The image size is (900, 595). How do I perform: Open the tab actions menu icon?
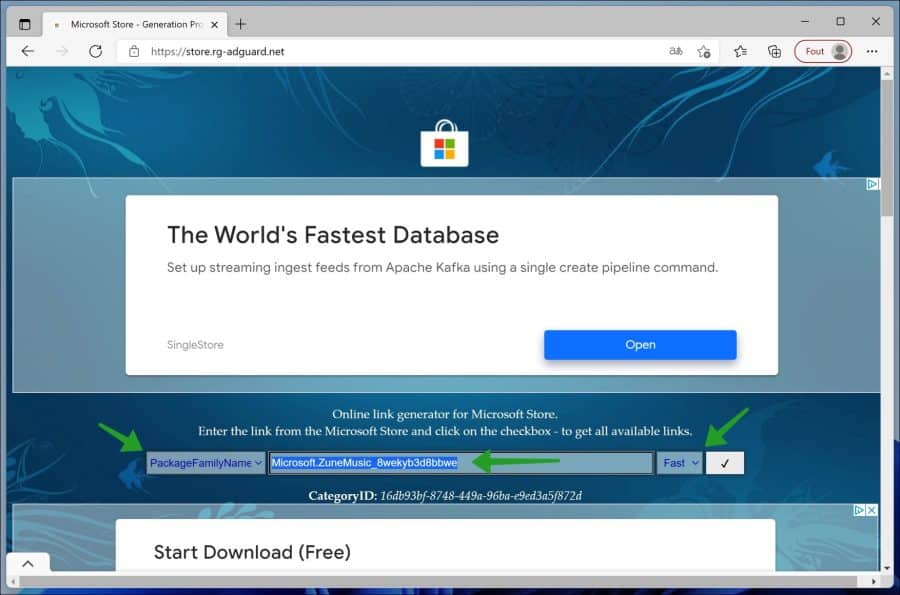[25, 24]
